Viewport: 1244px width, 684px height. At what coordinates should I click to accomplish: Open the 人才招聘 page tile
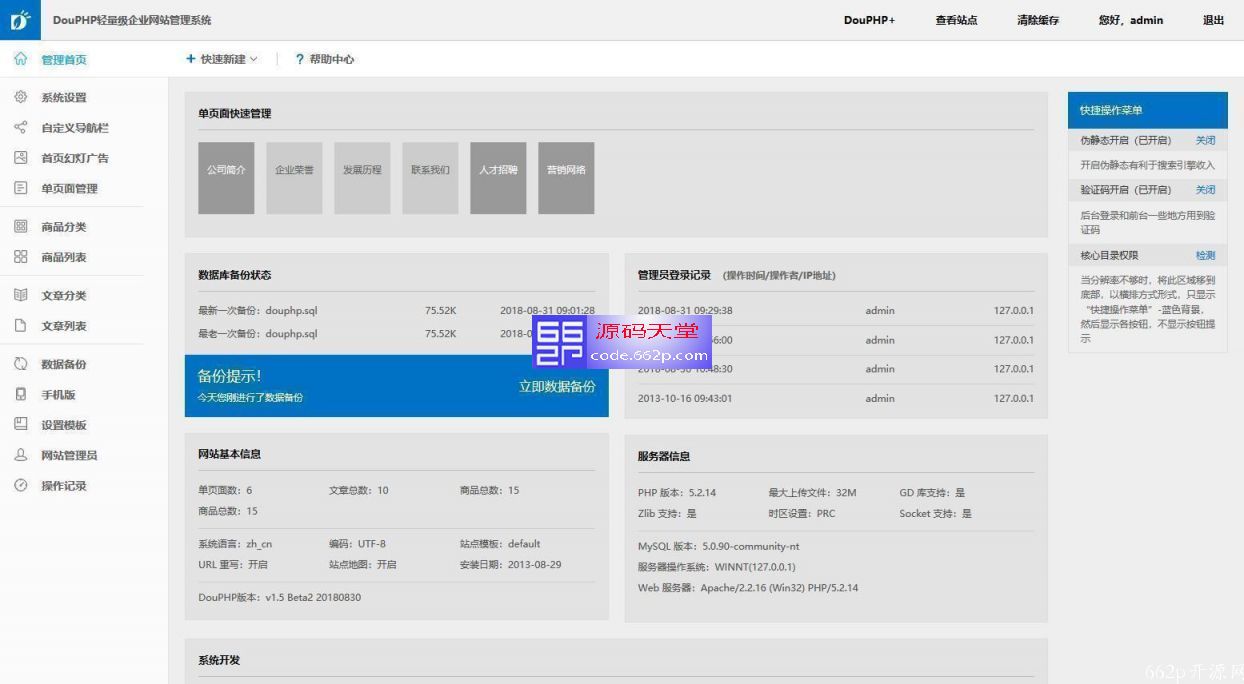coord(498,178)
